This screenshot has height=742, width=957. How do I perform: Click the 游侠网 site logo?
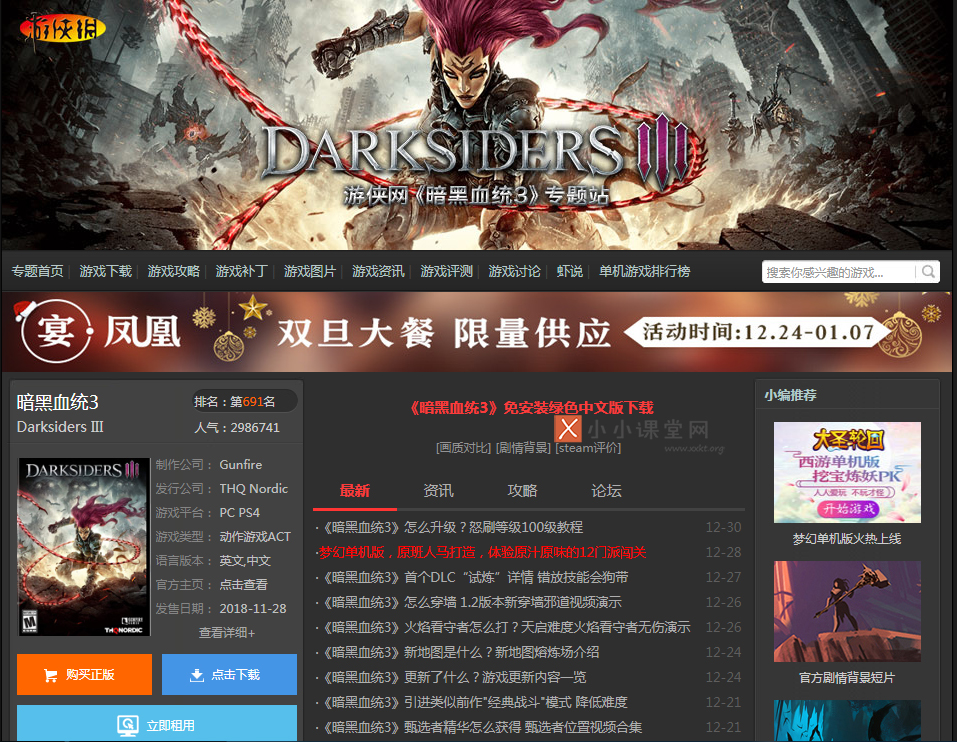click(62, 29)
